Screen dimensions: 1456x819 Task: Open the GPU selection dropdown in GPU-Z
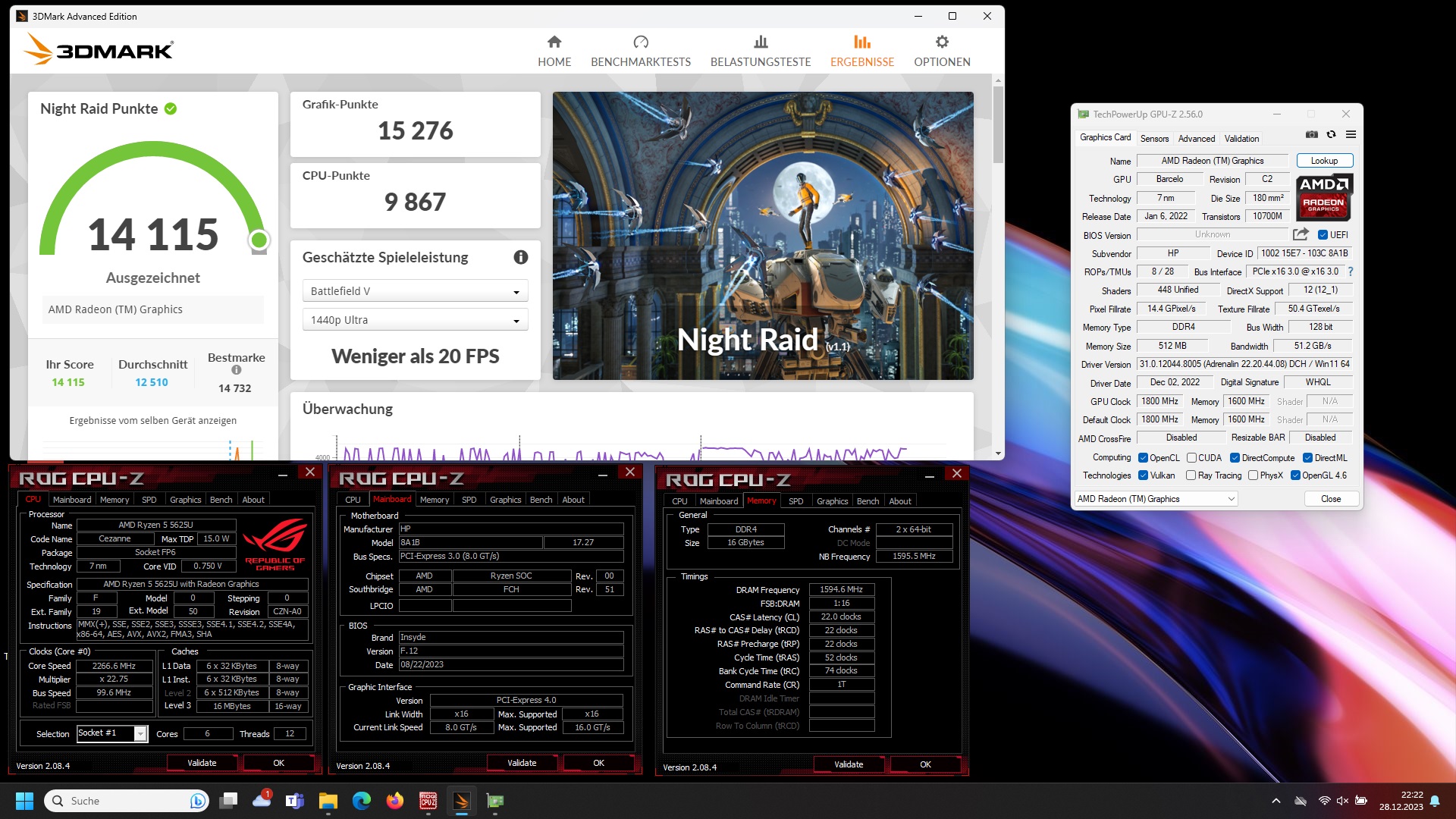point(1156,499)
